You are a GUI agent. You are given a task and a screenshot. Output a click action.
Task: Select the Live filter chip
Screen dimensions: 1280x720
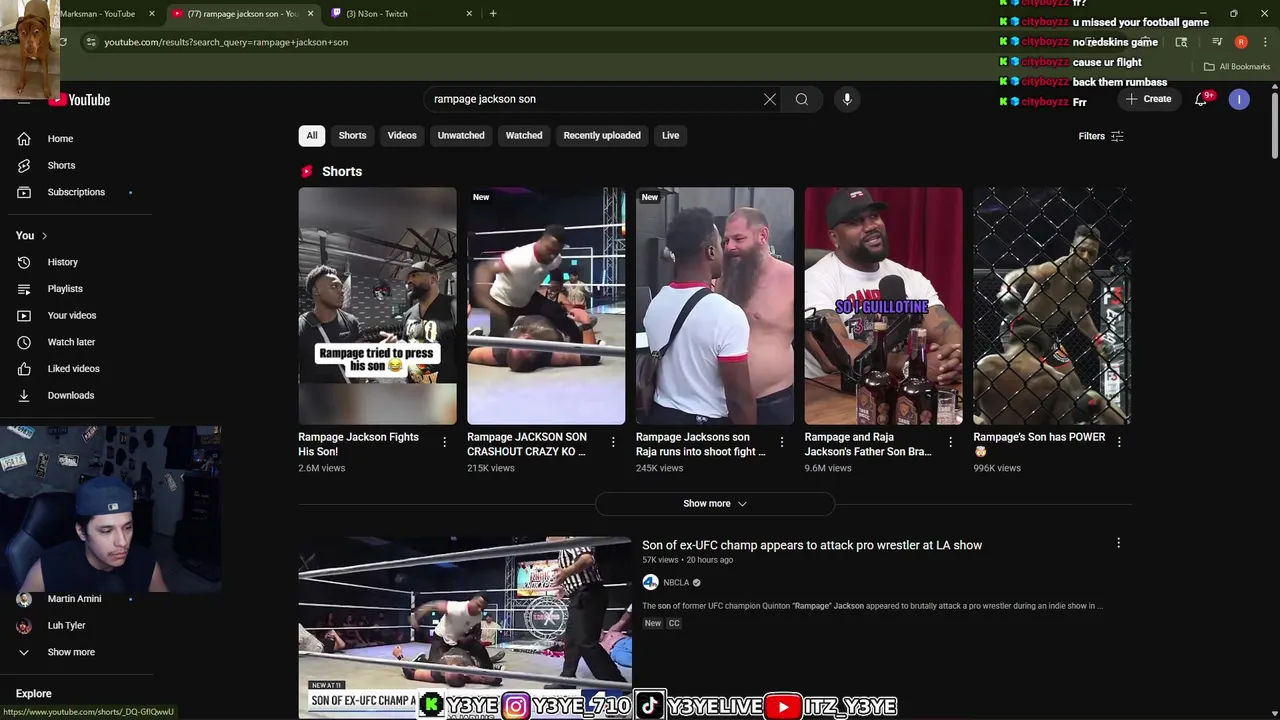[670, 136]
